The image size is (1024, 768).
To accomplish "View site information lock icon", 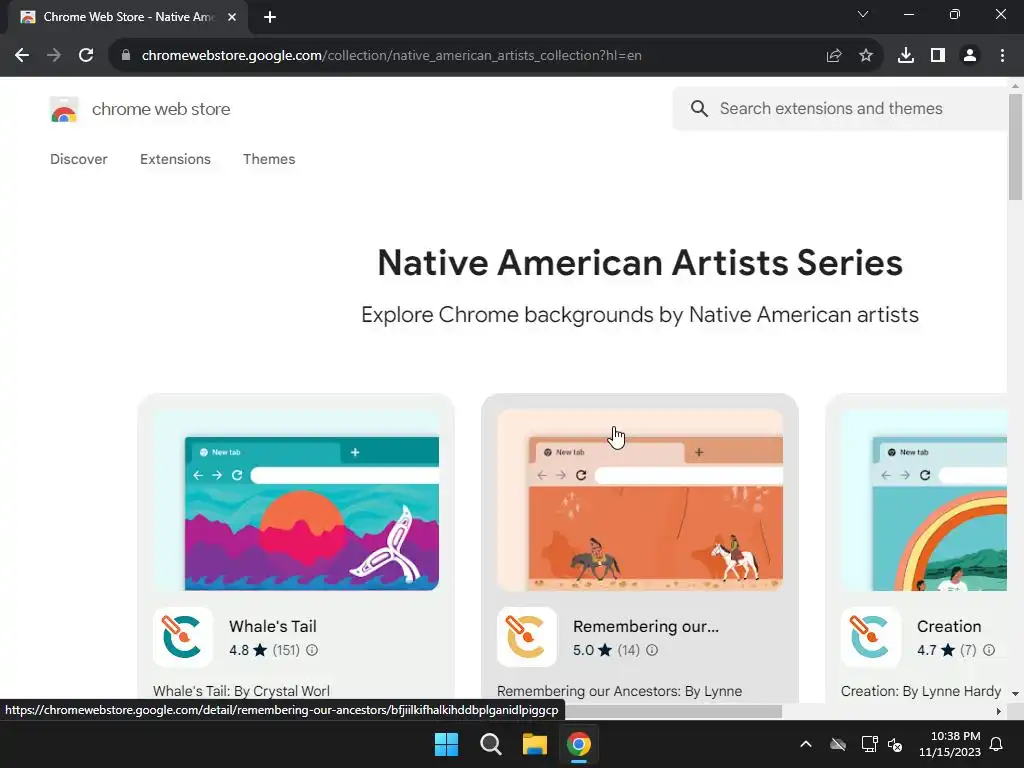I will (126, 56).
